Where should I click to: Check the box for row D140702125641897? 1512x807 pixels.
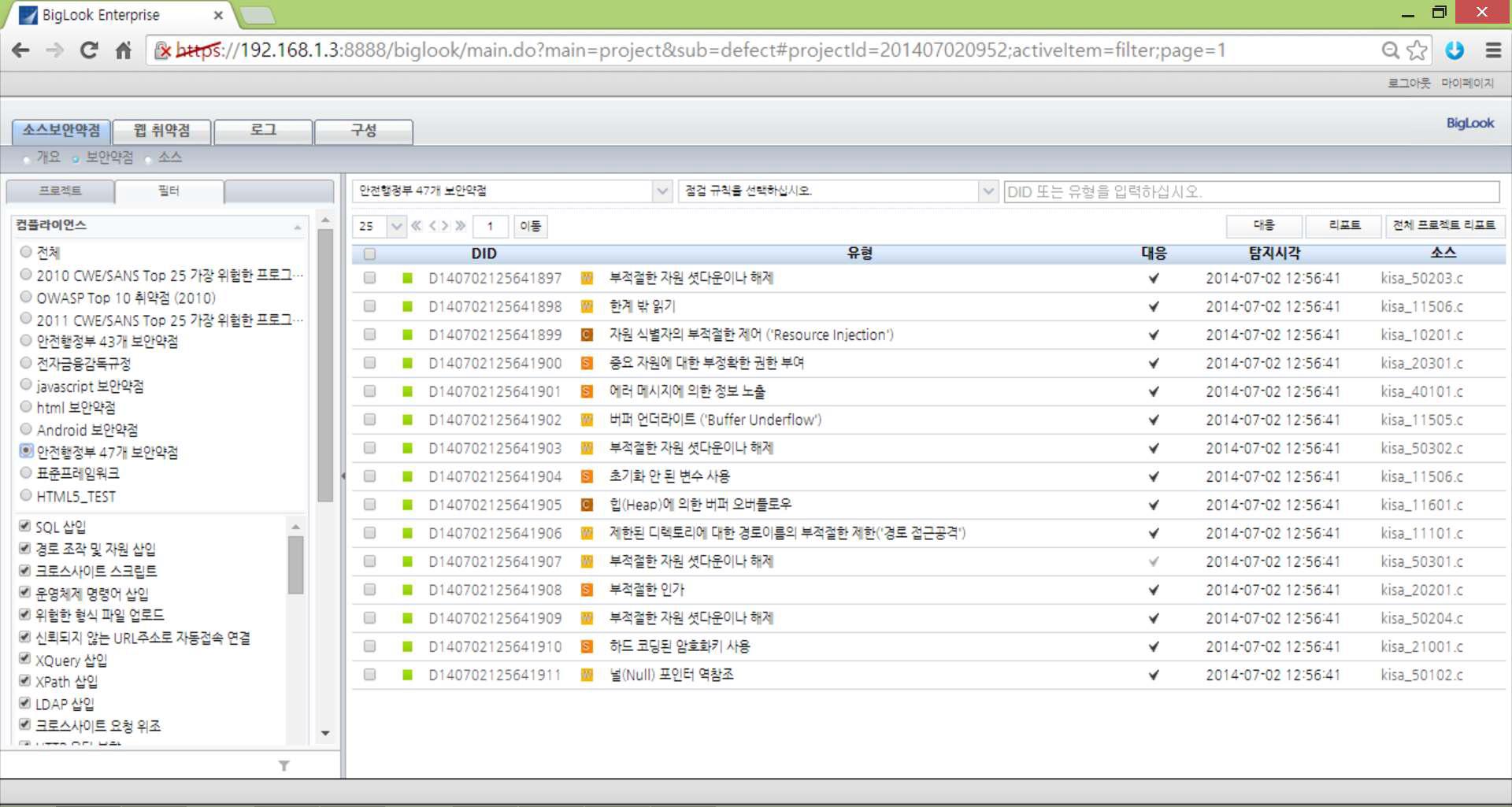(x=369, y=278)
